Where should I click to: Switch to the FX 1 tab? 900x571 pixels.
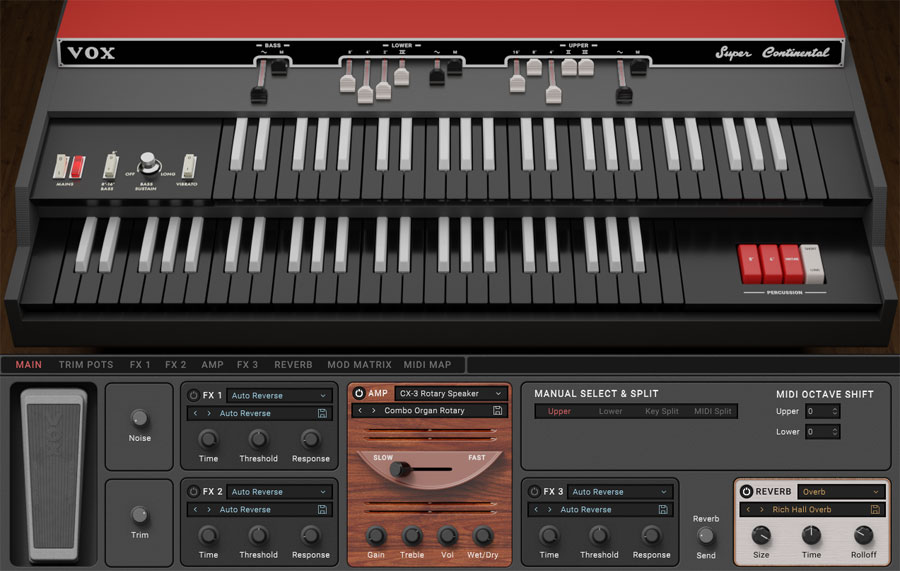140,364
